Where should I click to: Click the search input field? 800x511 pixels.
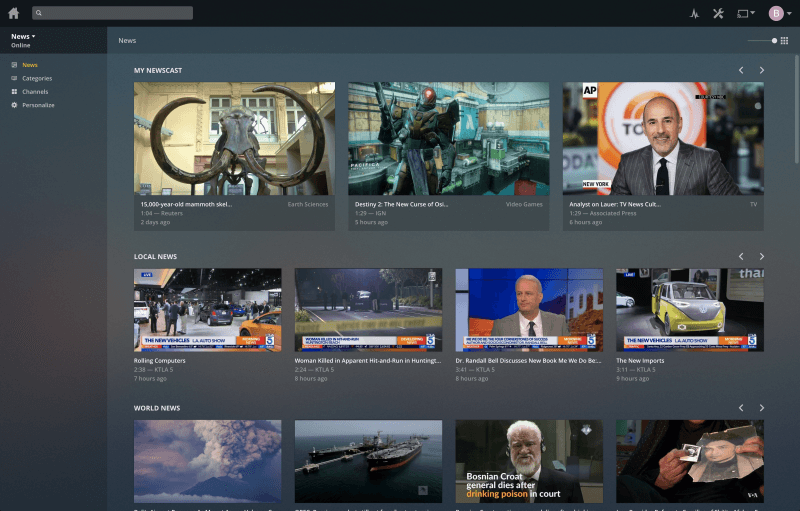coord(112,13)
